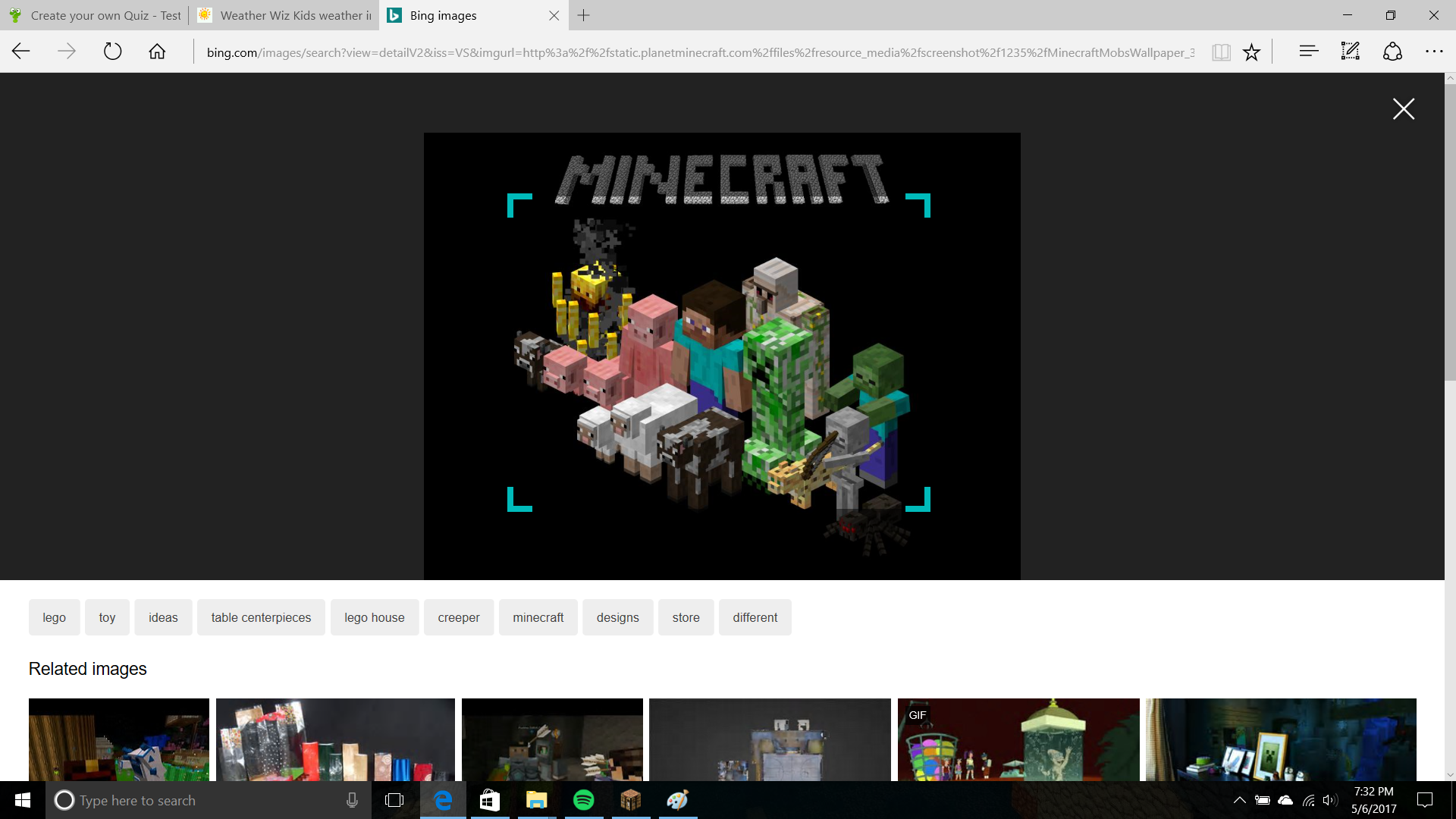This screenshot has width=1456, height=819.
Task: Open the GIF related image
Action: pyautogui.click(x=1018, y=739)
